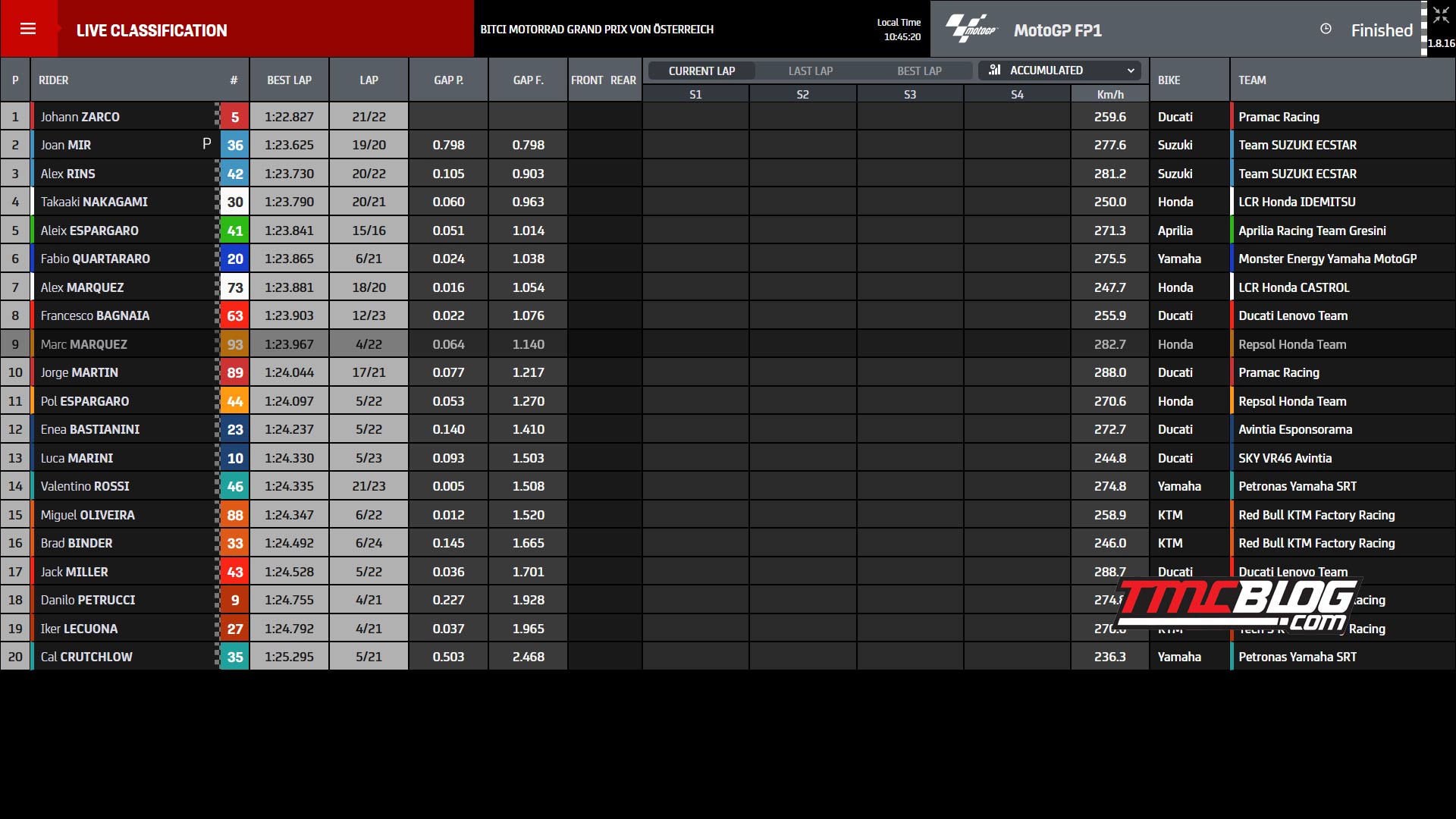
Task: Click the blue number 36 badge
Action: [x=235, y=145]
